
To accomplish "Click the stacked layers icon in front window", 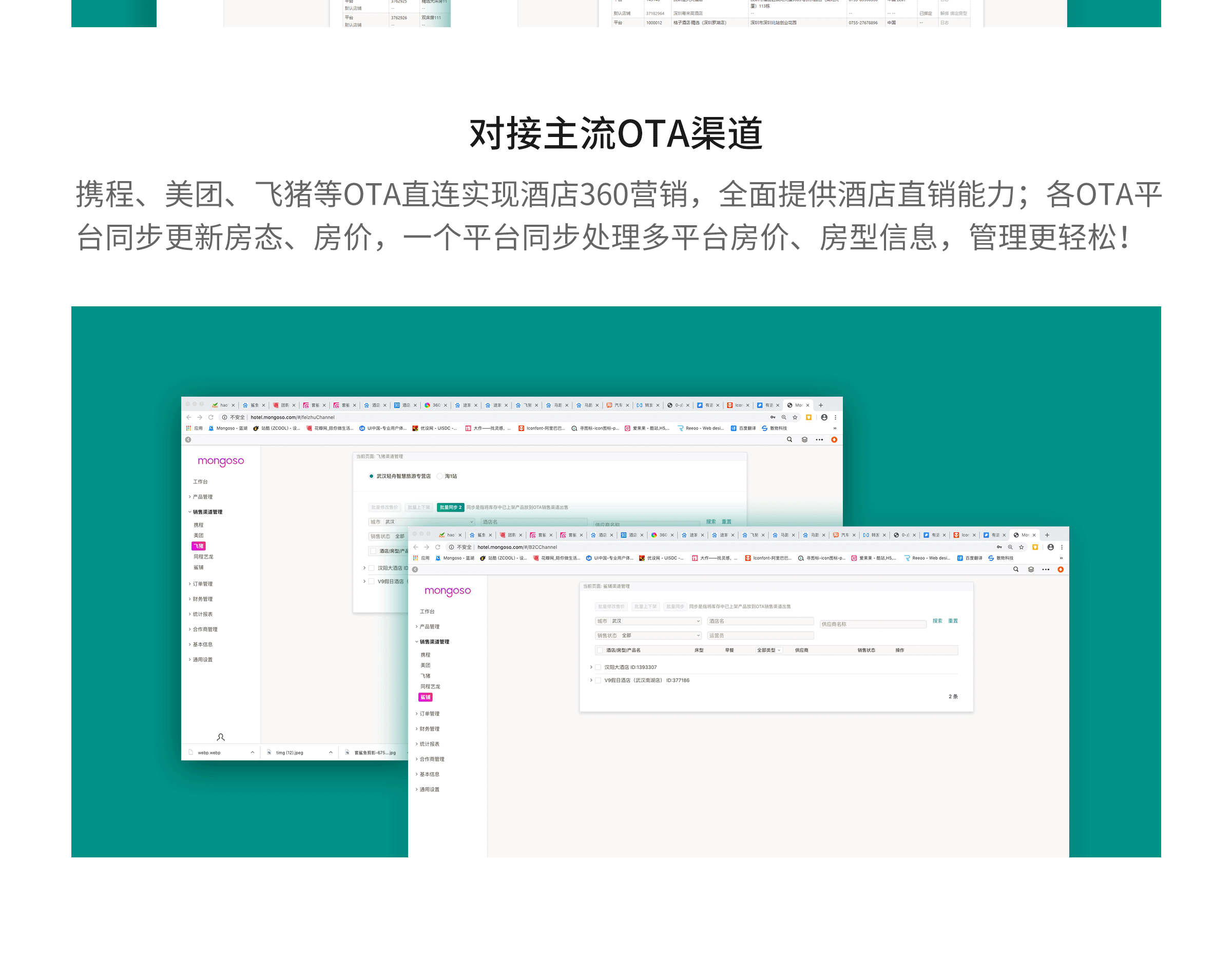I will pos(1031,570).
